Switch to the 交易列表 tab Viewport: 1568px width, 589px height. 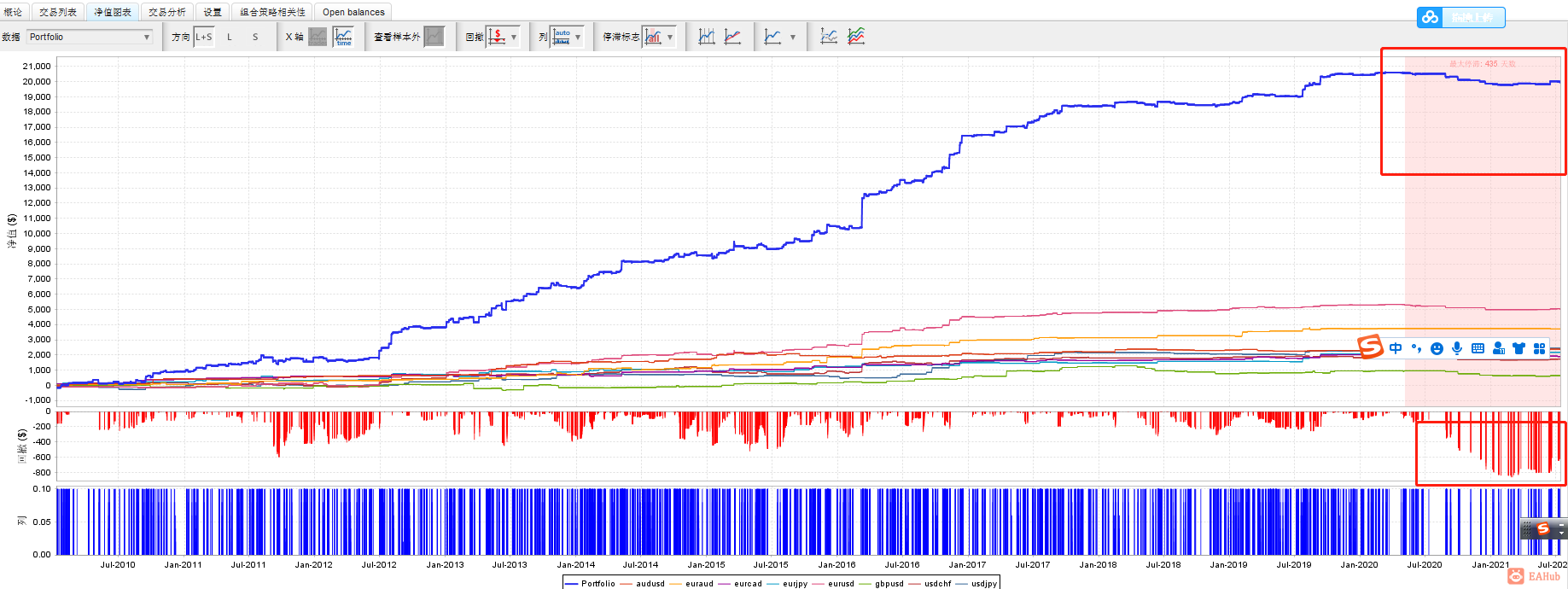(58, 12)
